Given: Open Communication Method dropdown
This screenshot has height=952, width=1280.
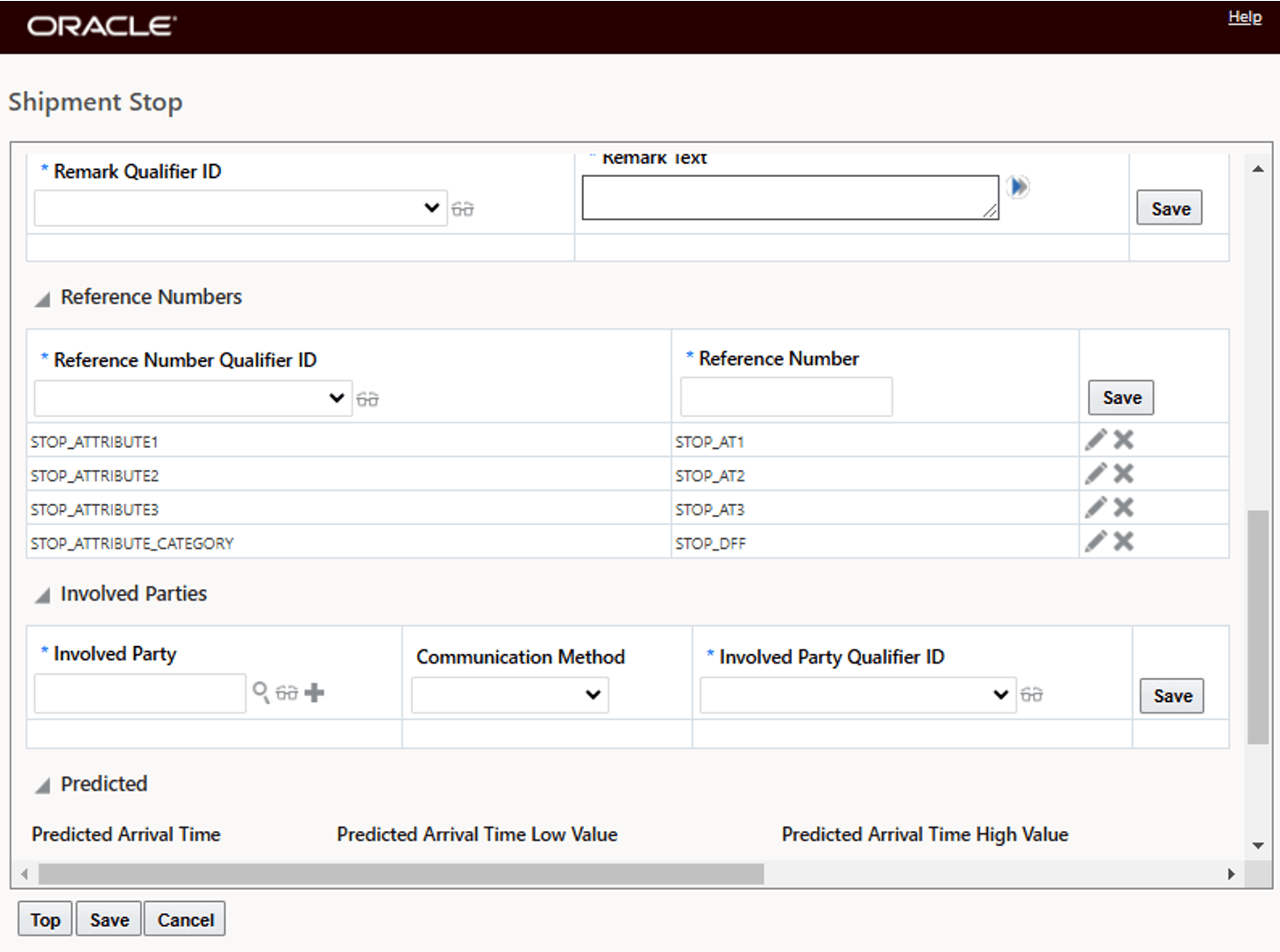Looking at the screenshot, I should pos(510,695).
